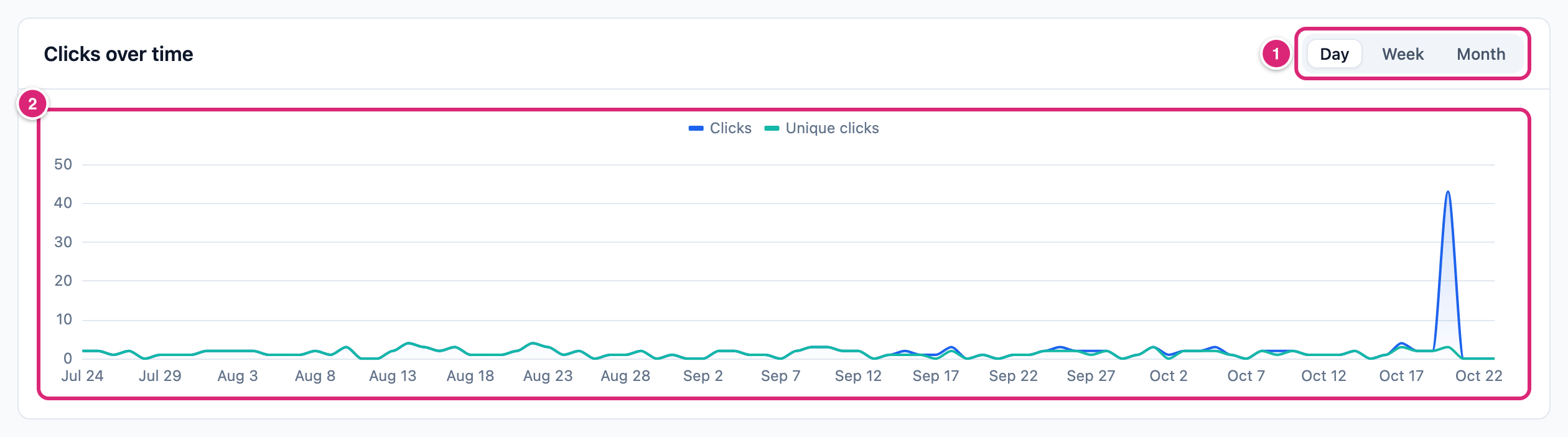This screenshot has width=1568, height=437.
Task: Click the 'Jul 29' axis label
Action: 160,376
